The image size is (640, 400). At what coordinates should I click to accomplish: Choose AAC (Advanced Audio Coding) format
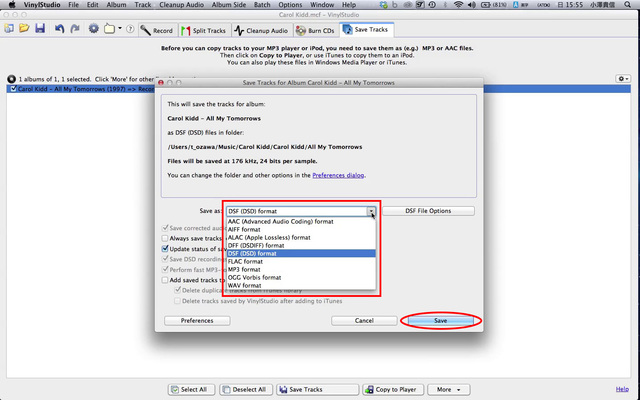tap(301, 221)
